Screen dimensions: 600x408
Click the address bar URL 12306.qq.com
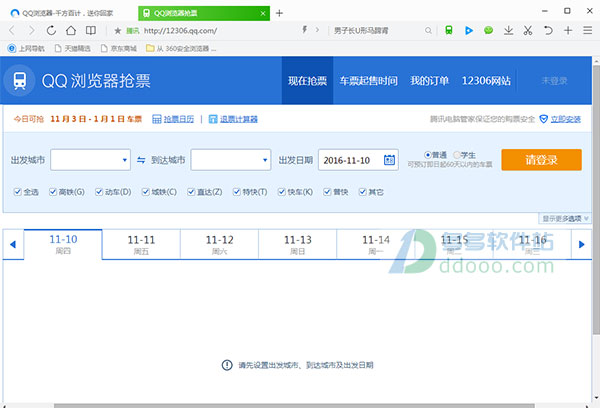click(x=181, y=31)
